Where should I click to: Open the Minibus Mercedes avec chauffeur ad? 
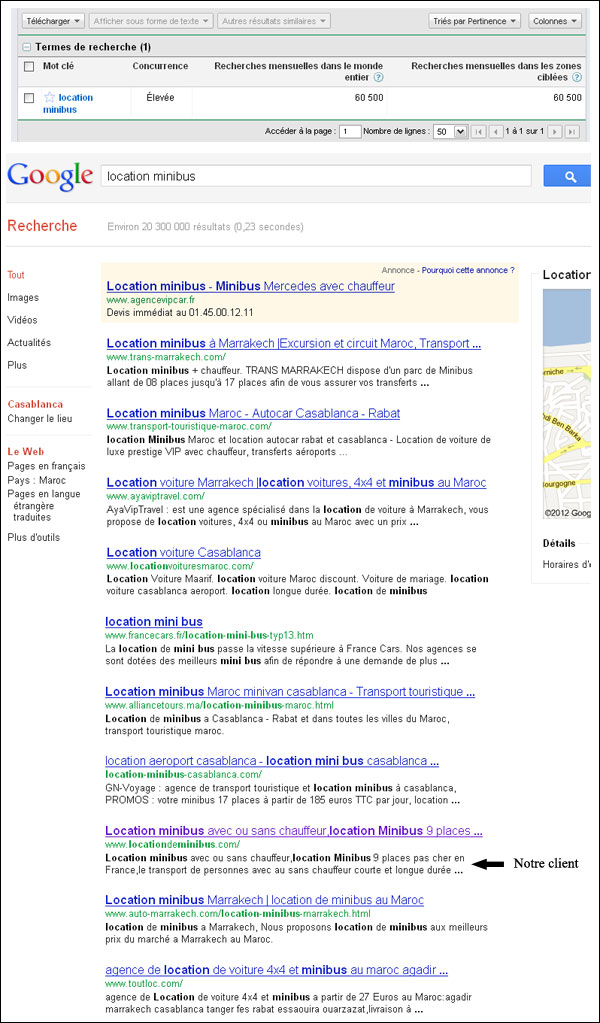tap(250, 286)
